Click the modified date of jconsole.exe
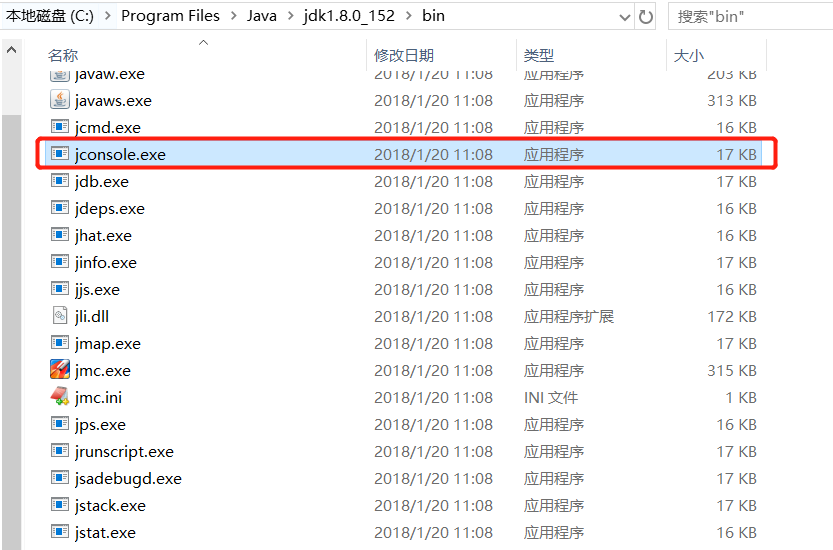833x550 pixels. 434,155
